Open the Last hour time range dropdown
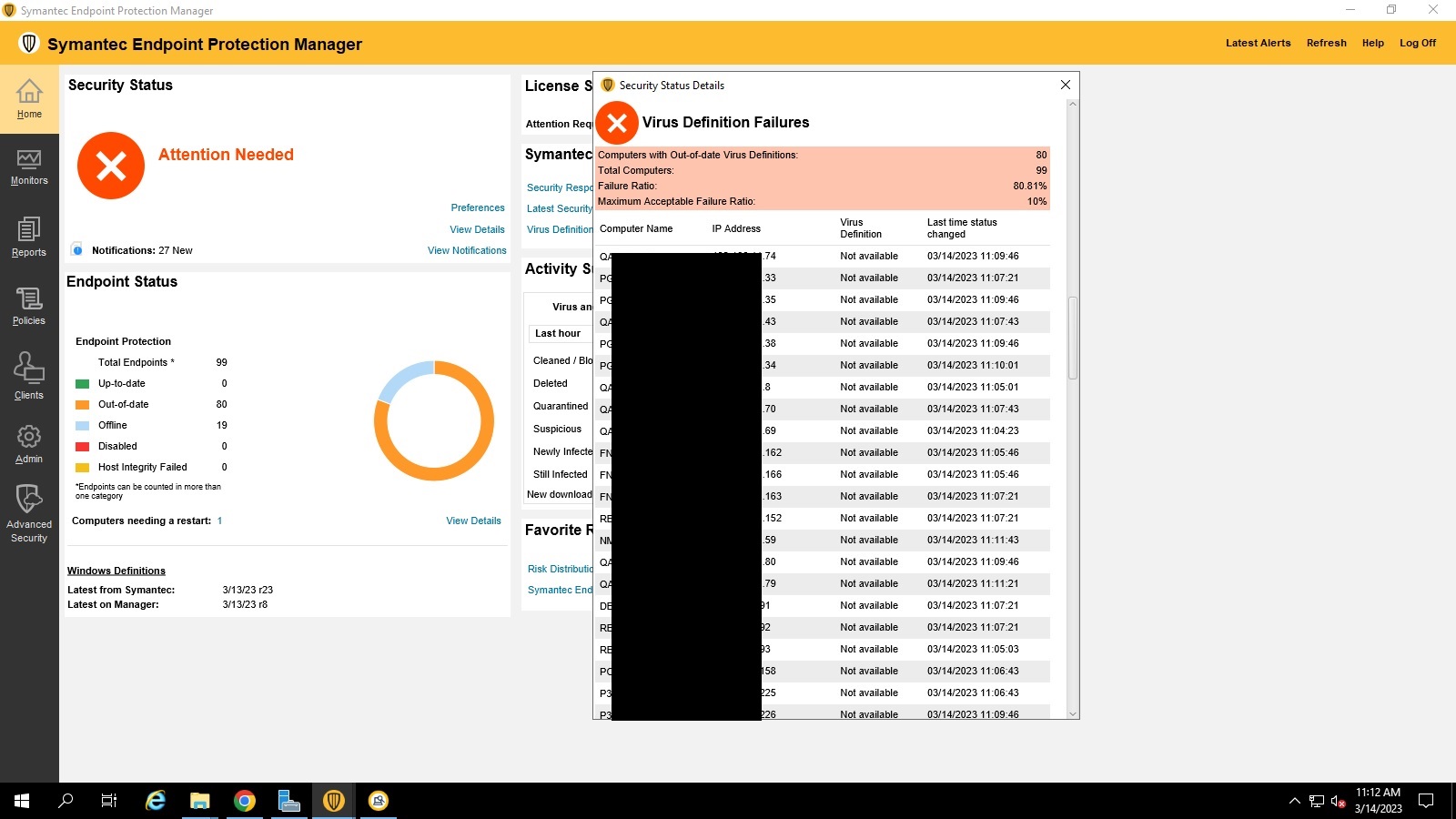The image size is (1456, 819). point(558,333)
